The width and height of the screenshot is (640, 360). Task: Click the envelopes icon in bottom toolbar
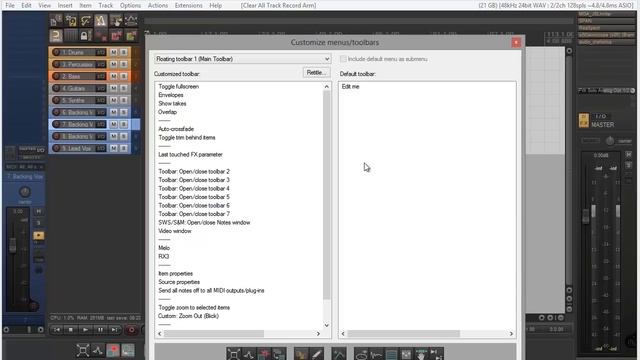(x=98, y=350)
